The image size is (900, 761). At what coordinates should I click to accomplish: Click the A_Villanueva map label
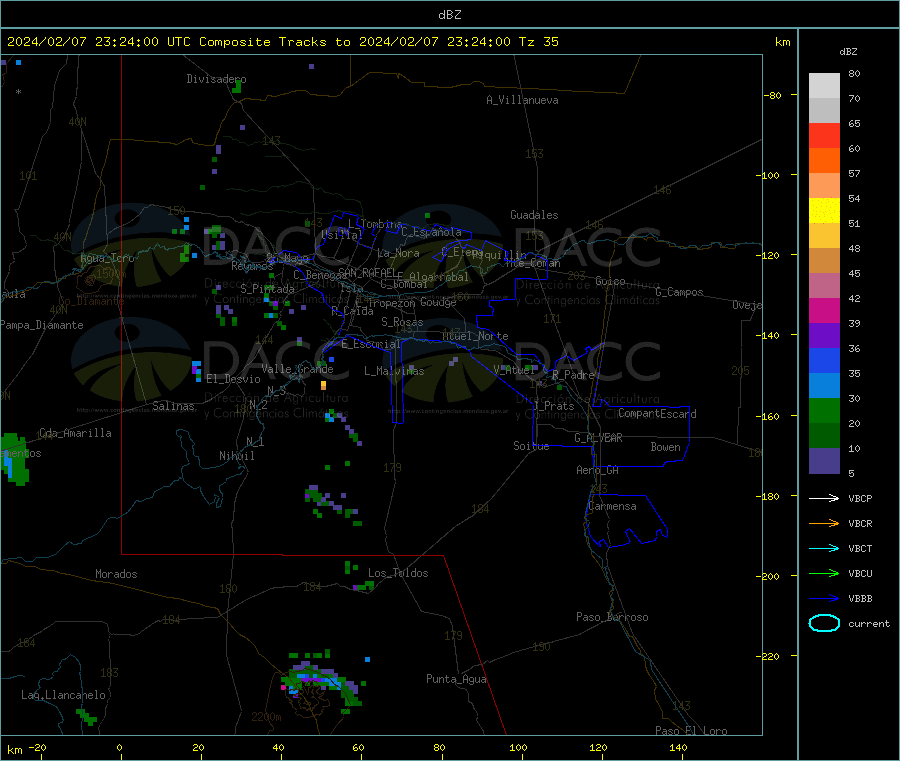[x=522, y=100]
